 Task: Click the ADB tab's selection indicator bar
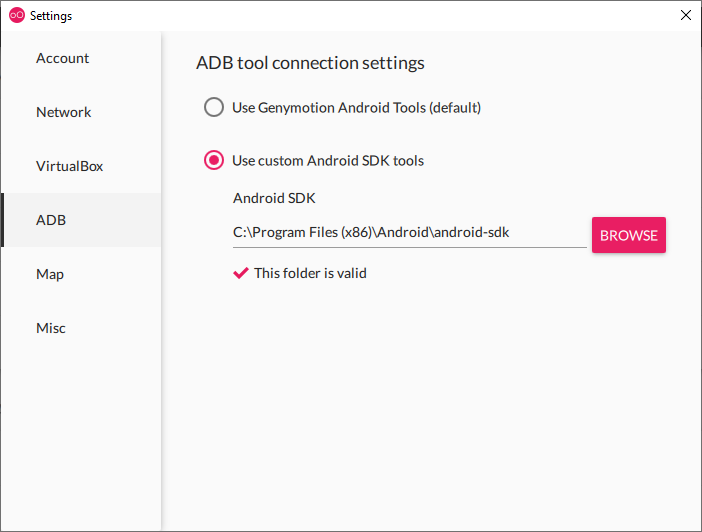(3, 220)
